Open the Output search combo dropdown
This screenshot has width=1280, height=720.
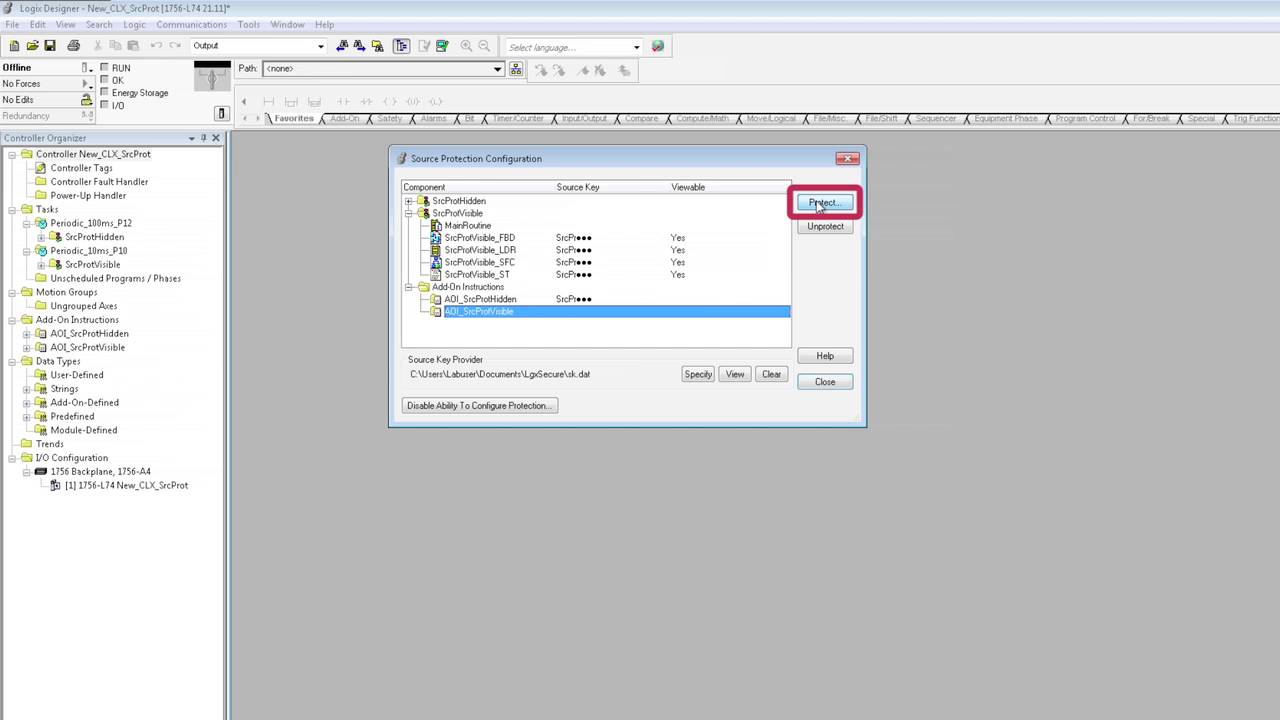[x=320, y=46]
